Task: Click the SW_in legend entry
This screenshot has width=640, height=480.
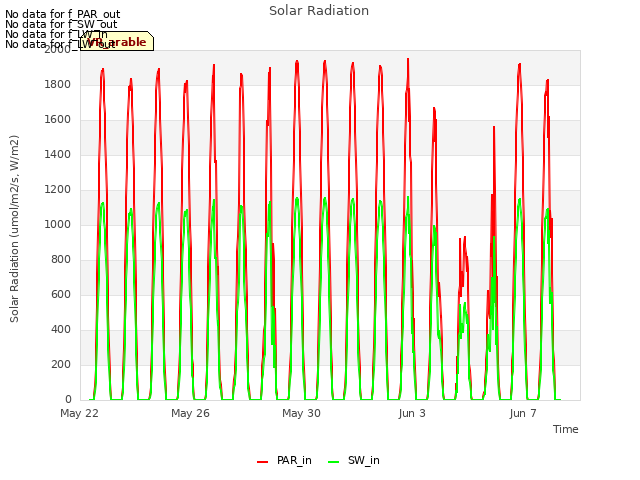Action: pos(354,460)
